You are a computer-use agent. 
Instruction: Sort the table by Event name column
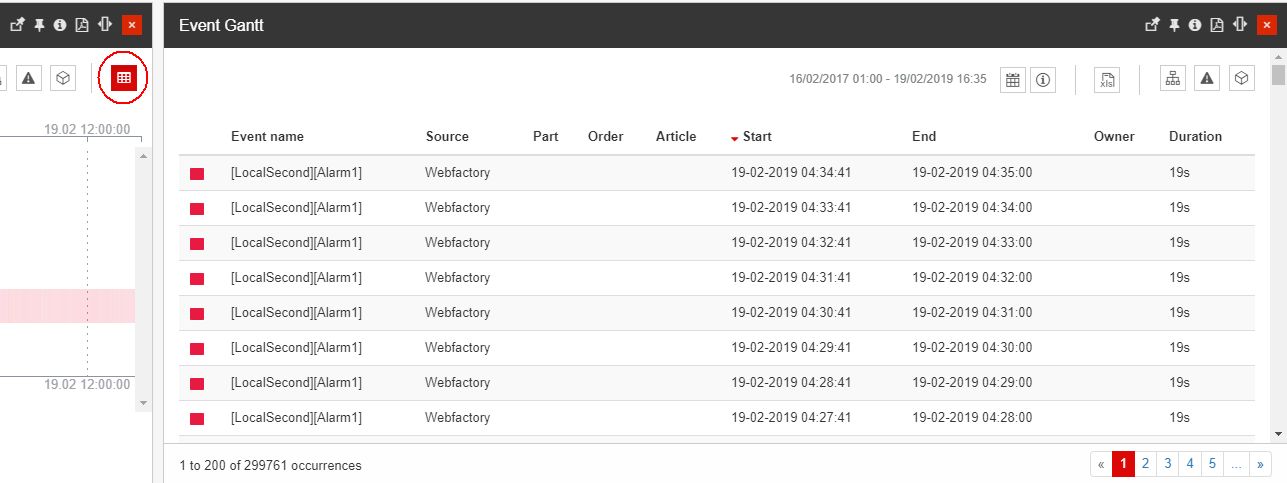267,137
